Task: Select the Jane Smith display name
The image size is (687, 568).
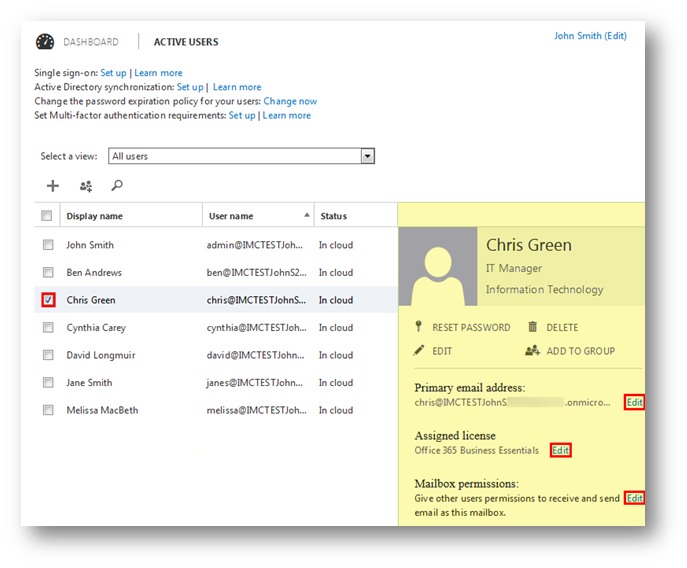Action: 89,383
